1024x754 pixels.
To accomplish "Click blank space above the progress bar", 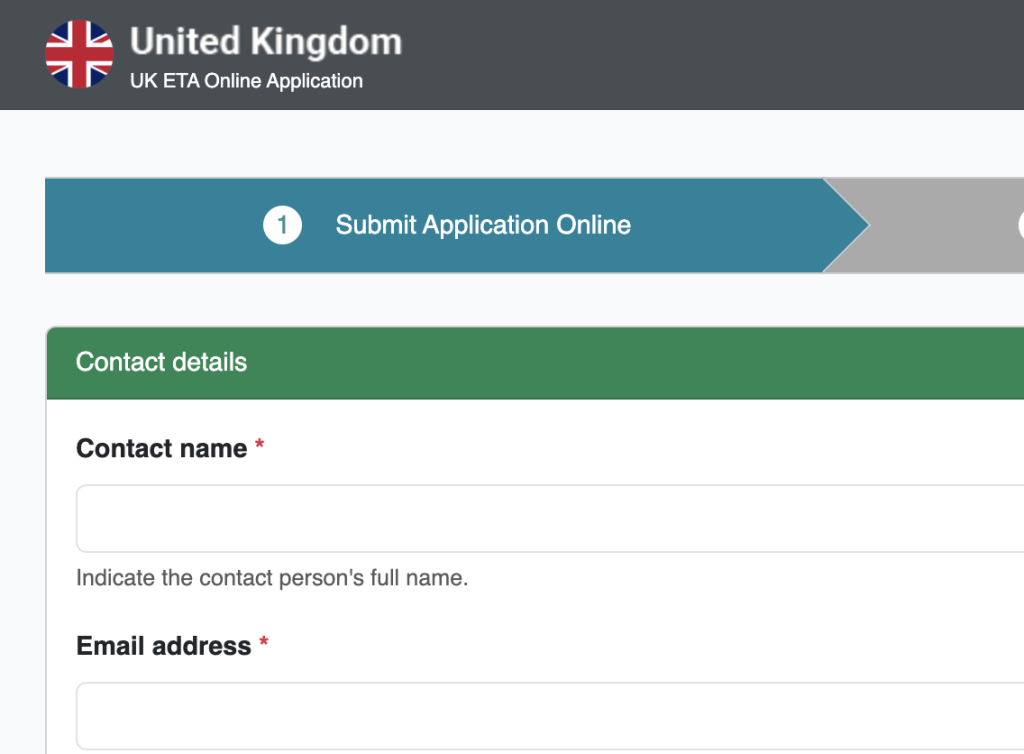I will (500, 143).
